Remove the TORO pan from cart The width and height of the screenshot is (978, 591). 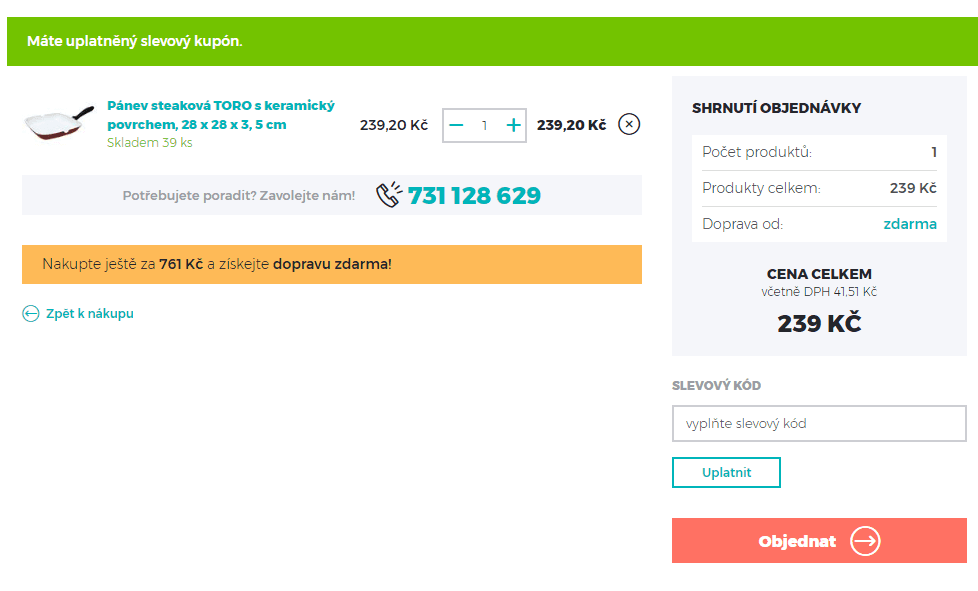pos(629,124)
